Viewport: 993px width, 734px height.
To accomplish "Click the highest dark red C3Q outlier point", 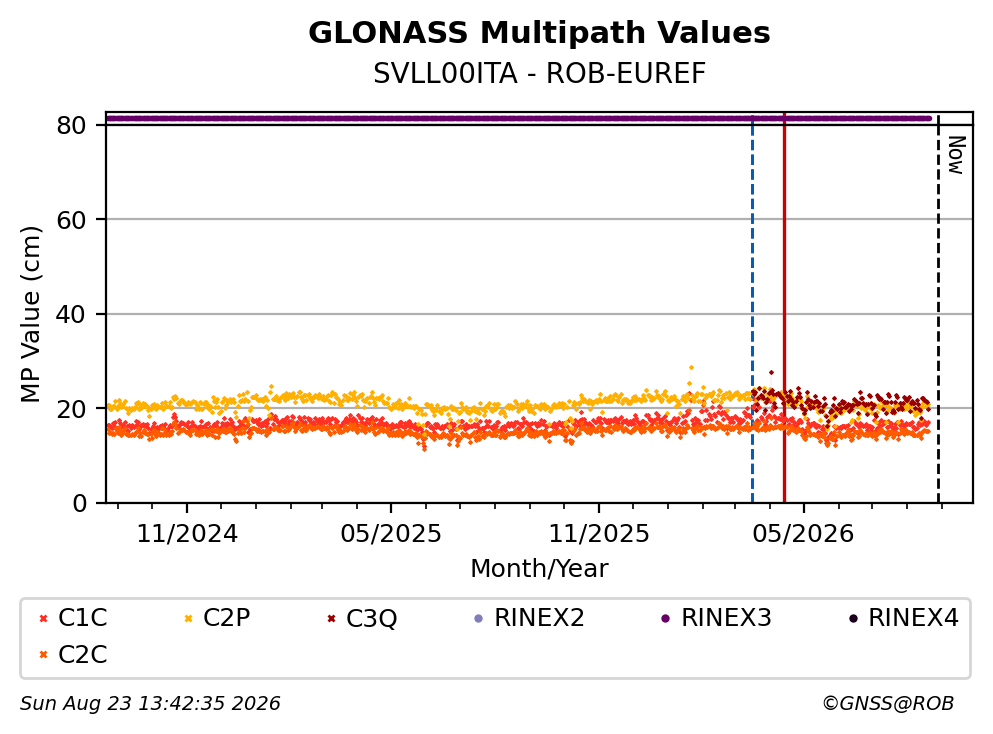I will pyautogui.click(x=771, y=373).
